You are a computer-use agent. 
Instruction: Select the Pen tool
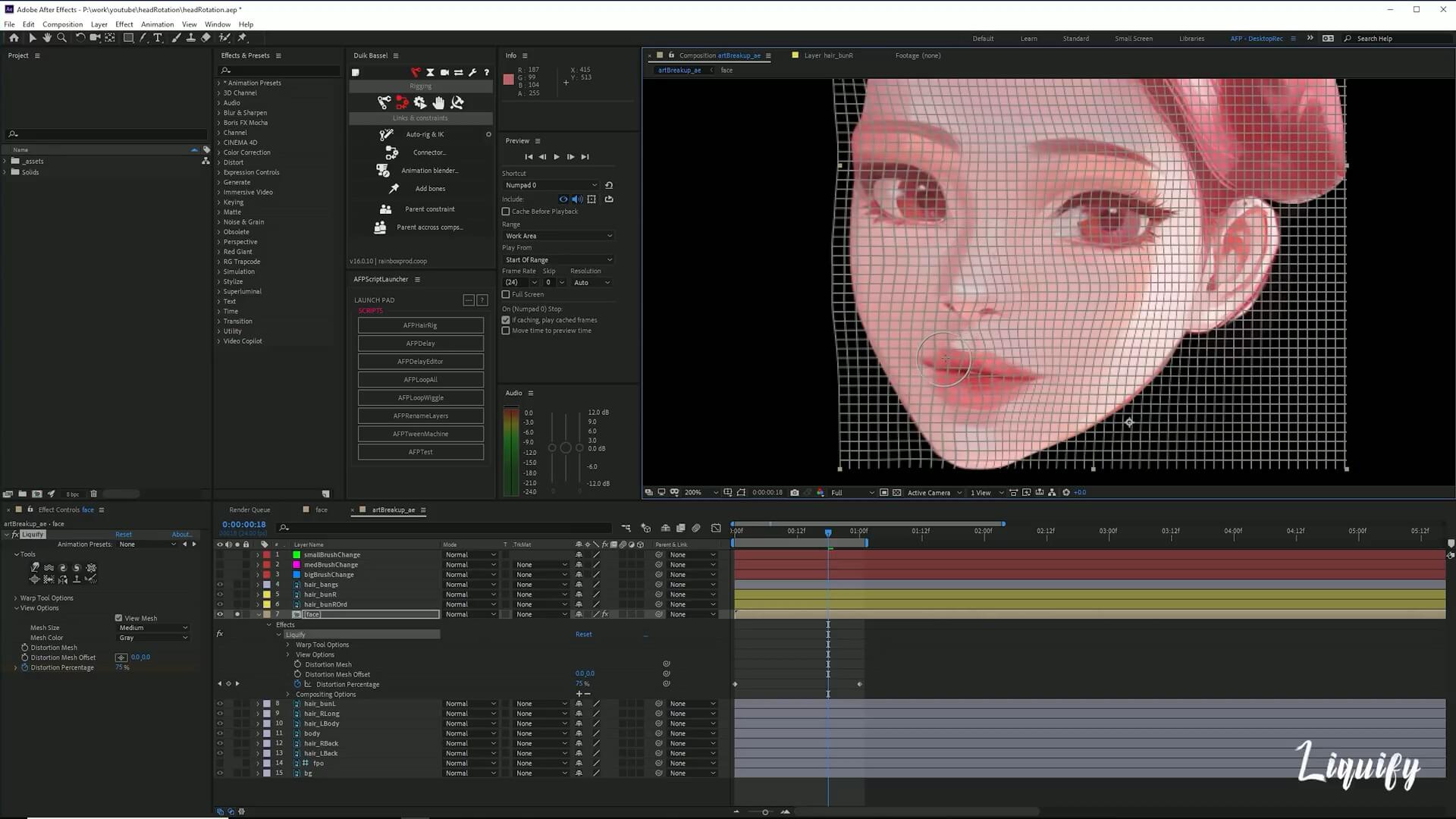click(x=143, y=38)
